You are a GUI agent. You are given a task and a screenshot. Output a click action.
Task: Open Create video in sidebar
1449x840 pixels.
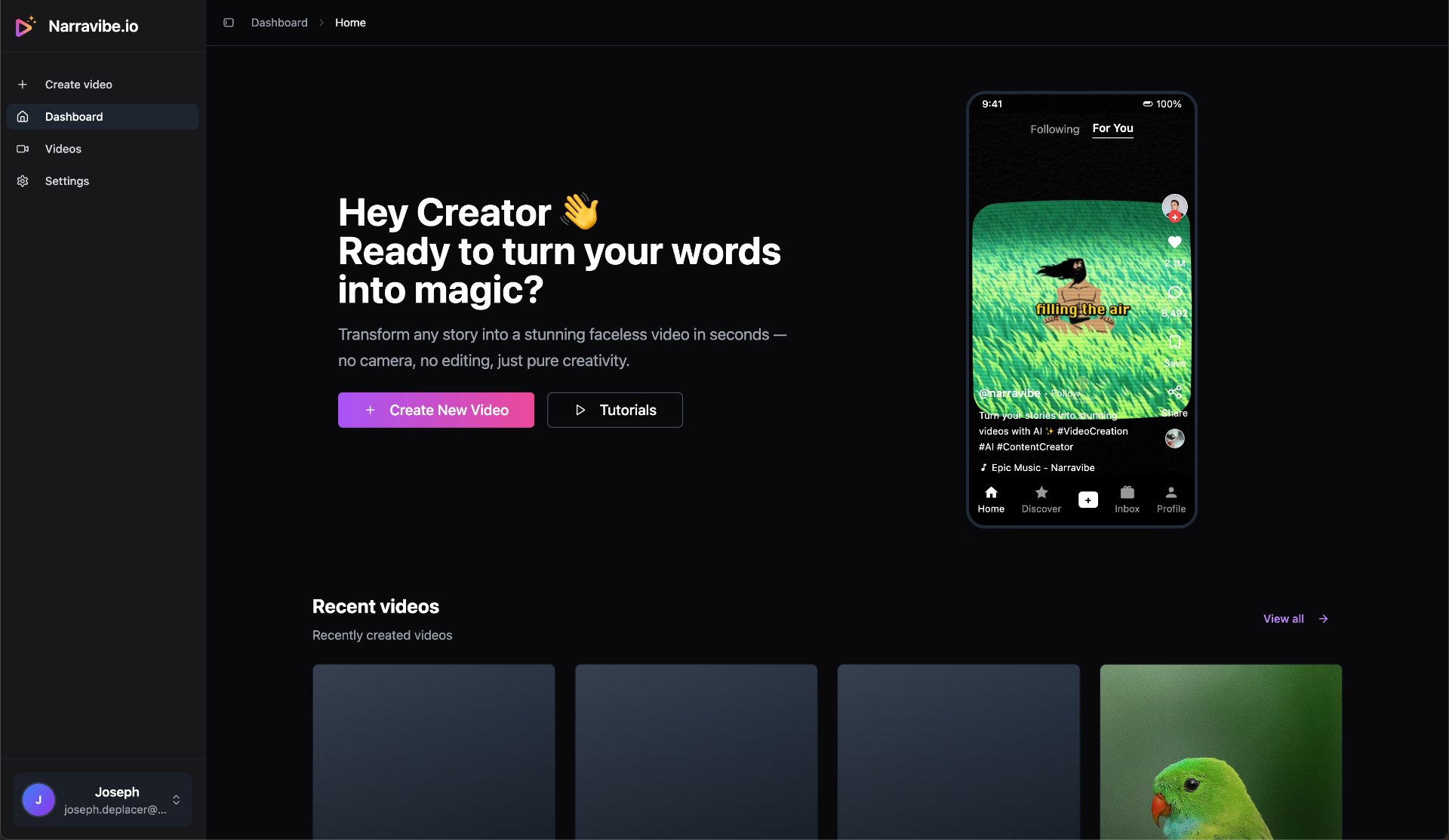tap(78, 85)
